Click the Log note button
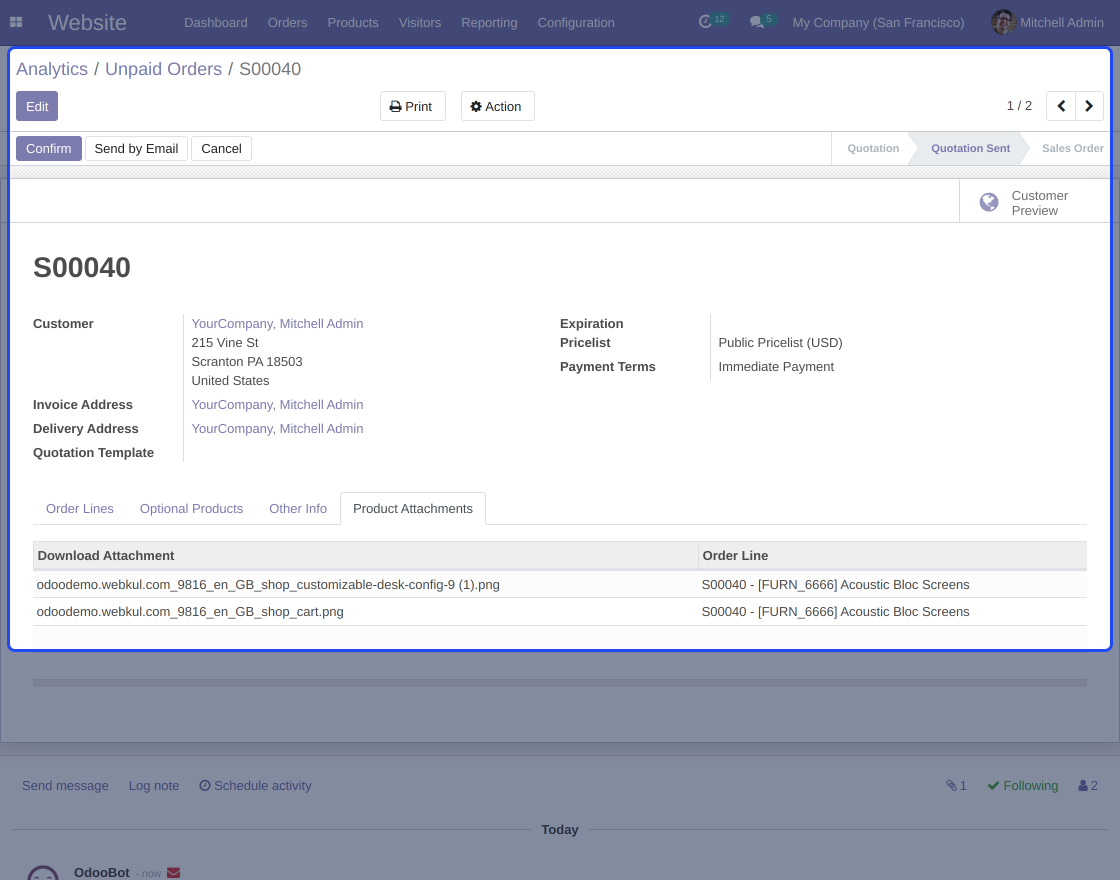The height and width of the screenshot is (880, 1120). tap(154, 786)
